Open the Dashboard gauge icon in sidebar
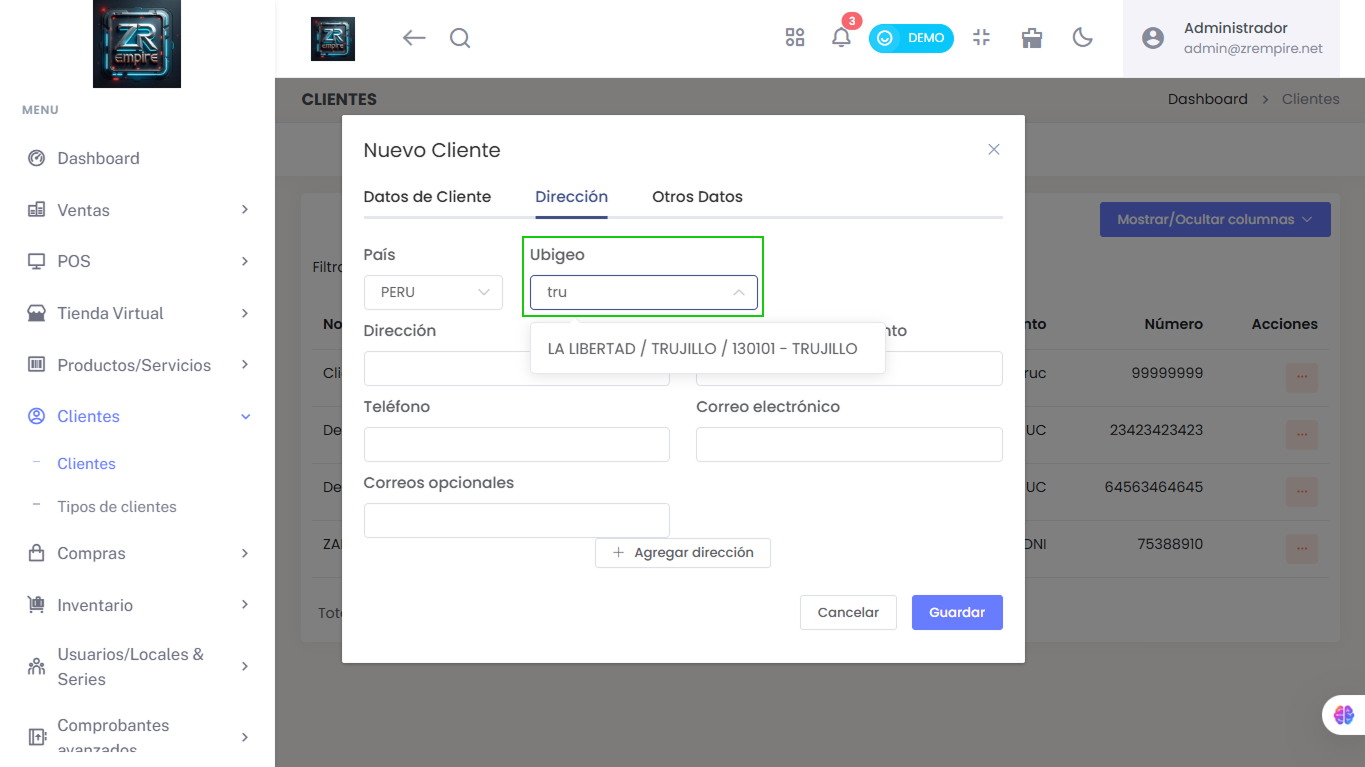 [37, 158]
